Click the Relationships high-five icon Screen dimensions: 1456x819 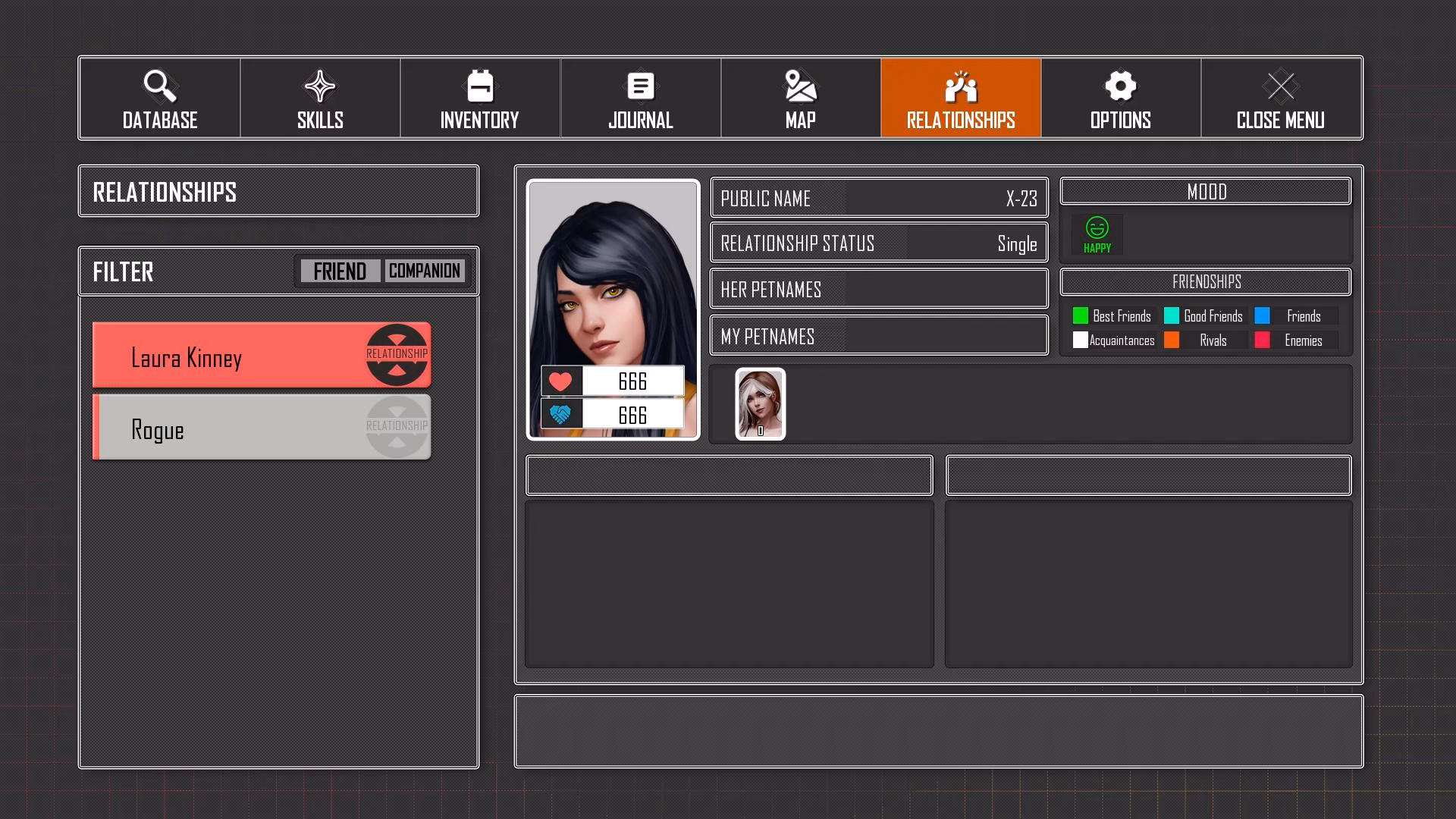[960, 86]
